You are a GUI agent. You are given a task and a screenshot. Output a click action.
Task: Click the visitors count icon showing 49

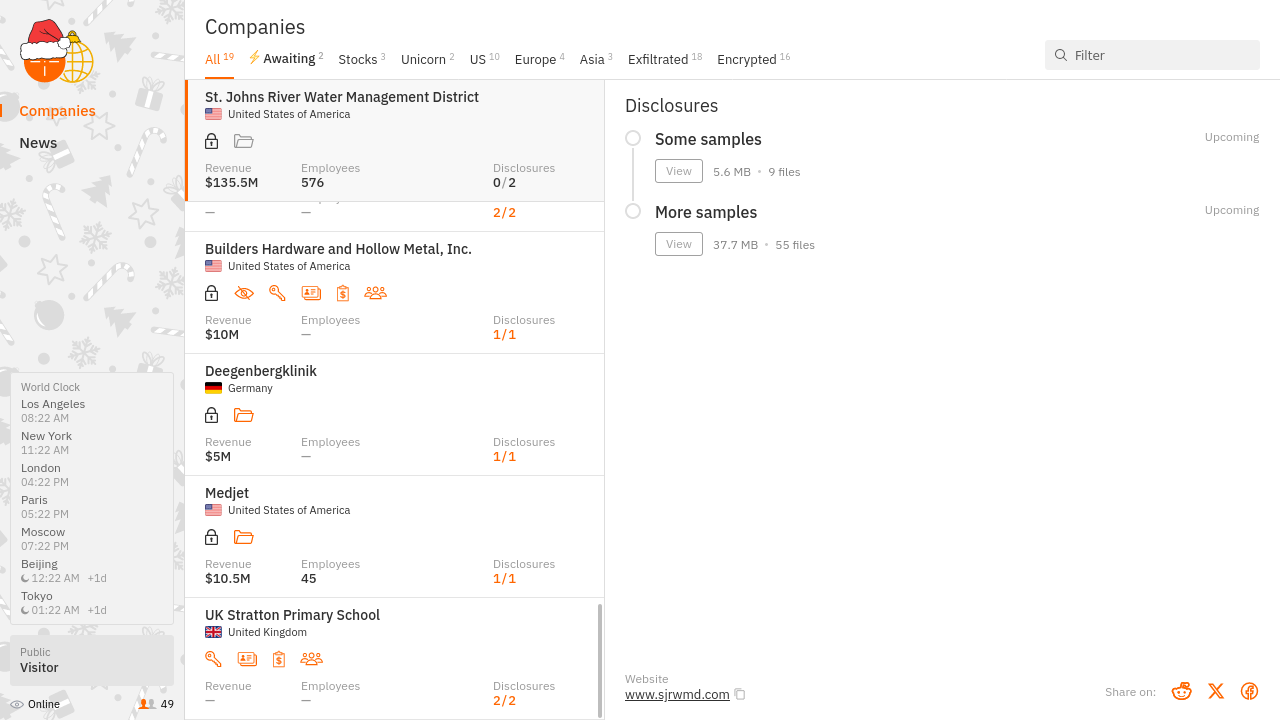147,704
